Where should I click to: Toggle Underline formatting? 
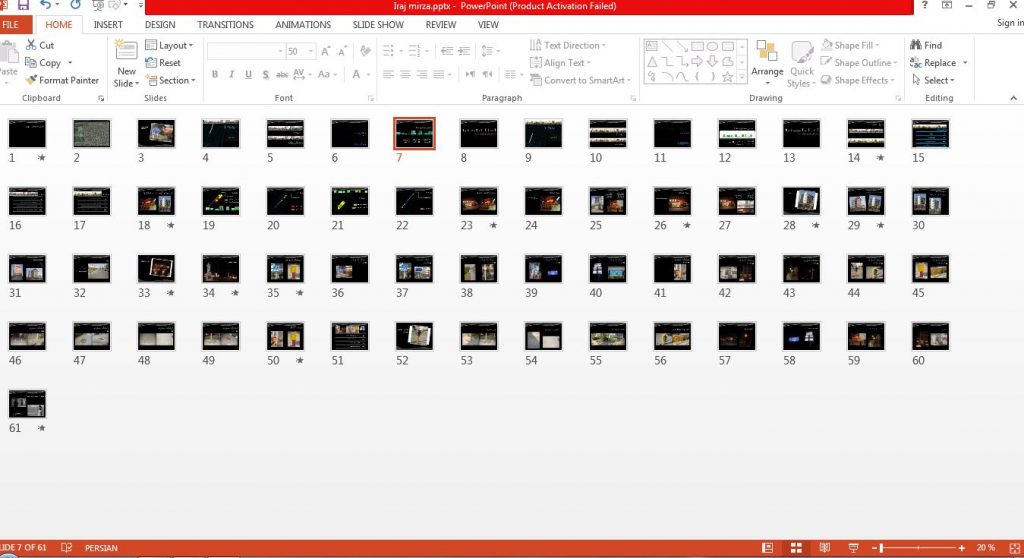click(x=248, y=74)
